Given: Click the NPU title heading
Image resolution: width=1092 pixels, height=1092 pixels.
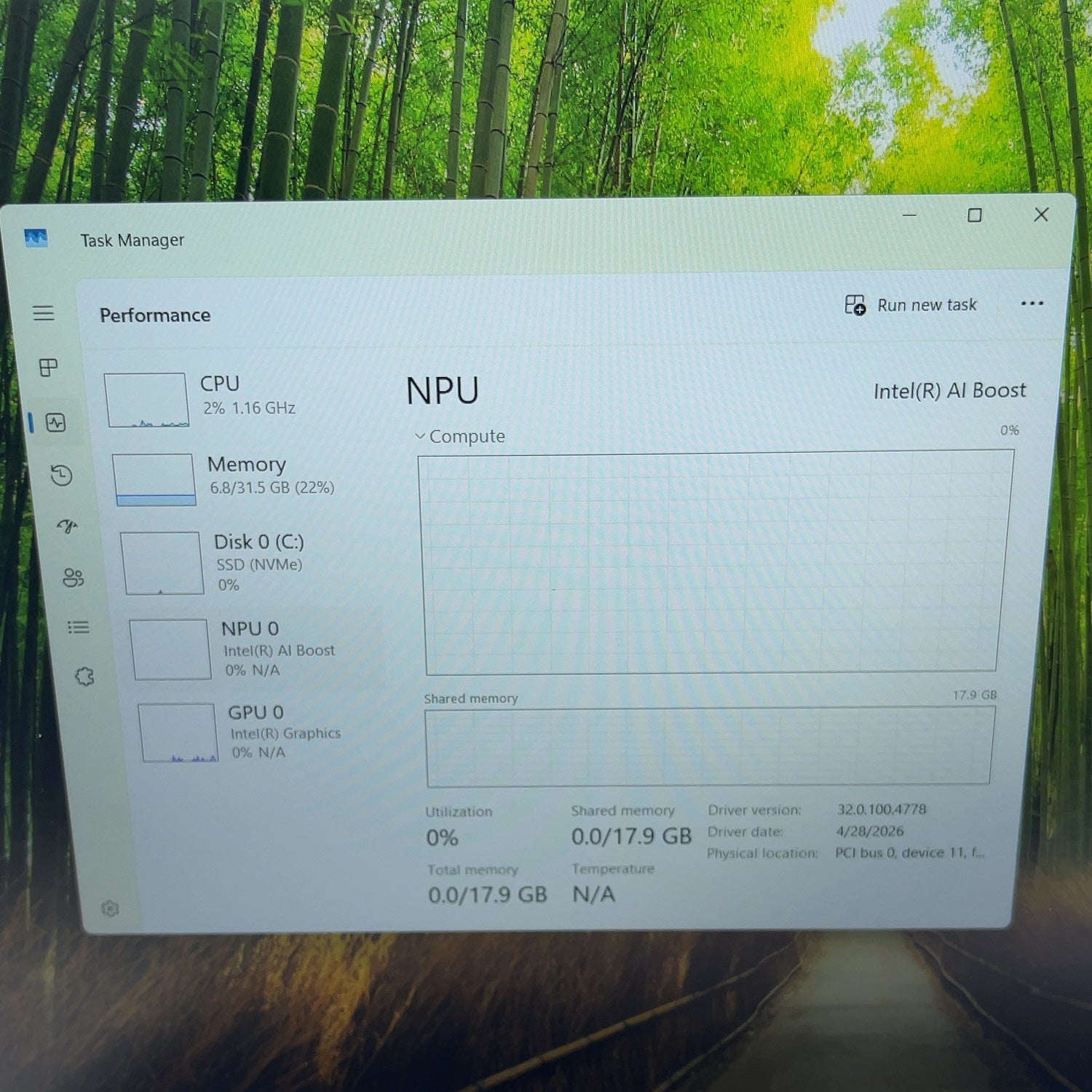Looking at the screenshot, I should point(442,391).
